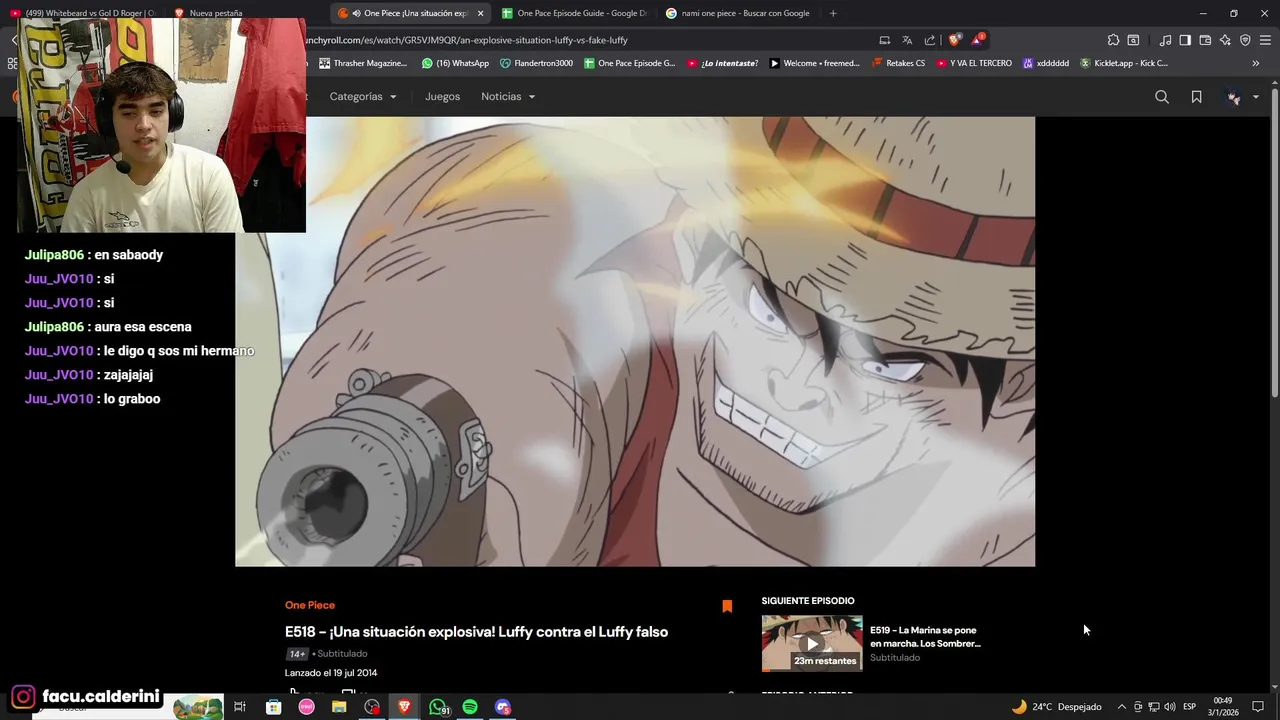Switch to One Pace Episode Guide tab
1280x720 pixels.
point(574,13)
